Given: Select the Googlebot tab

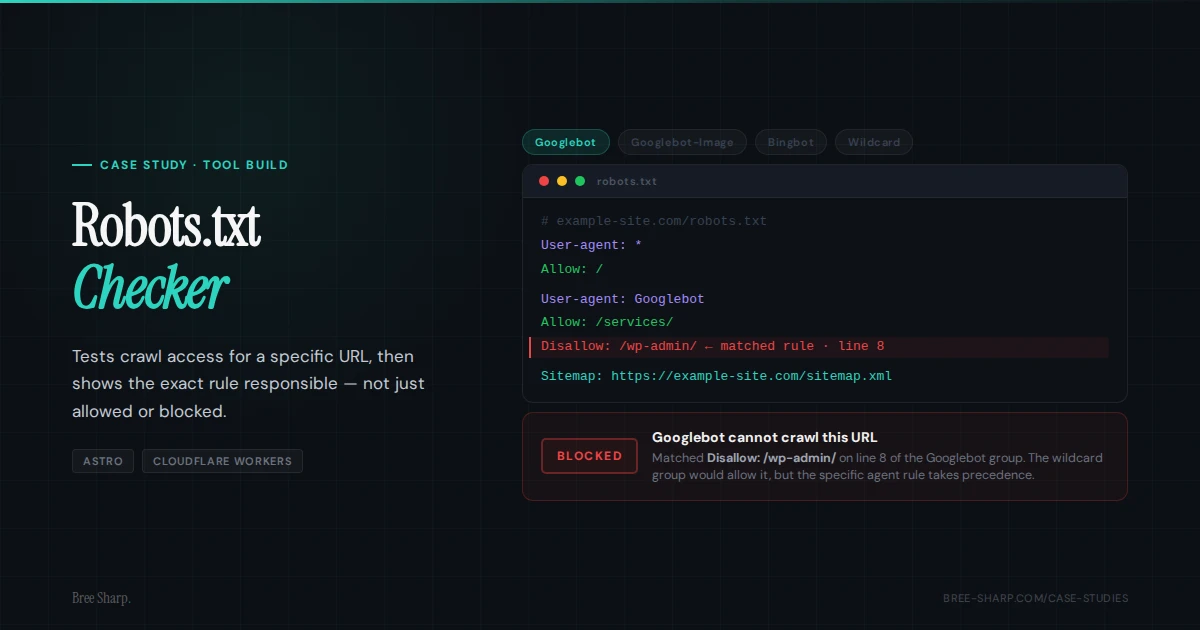Looking at the screenshot, I should pyautogui.click(x=565, y=142).
